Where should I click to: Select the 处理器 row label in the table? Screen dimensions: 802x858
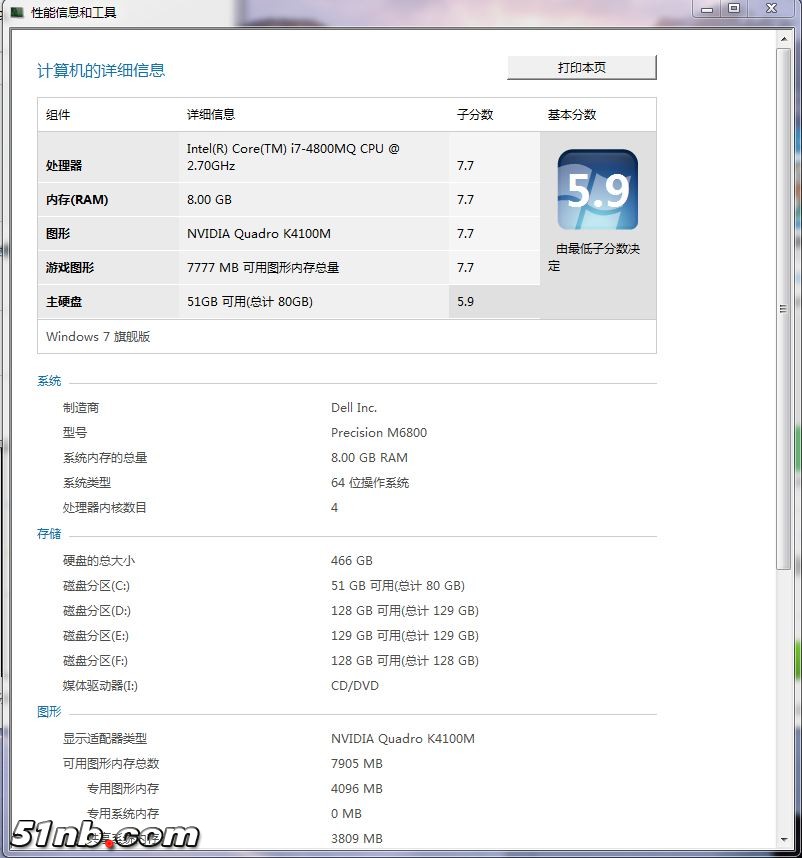pos(64,166)
